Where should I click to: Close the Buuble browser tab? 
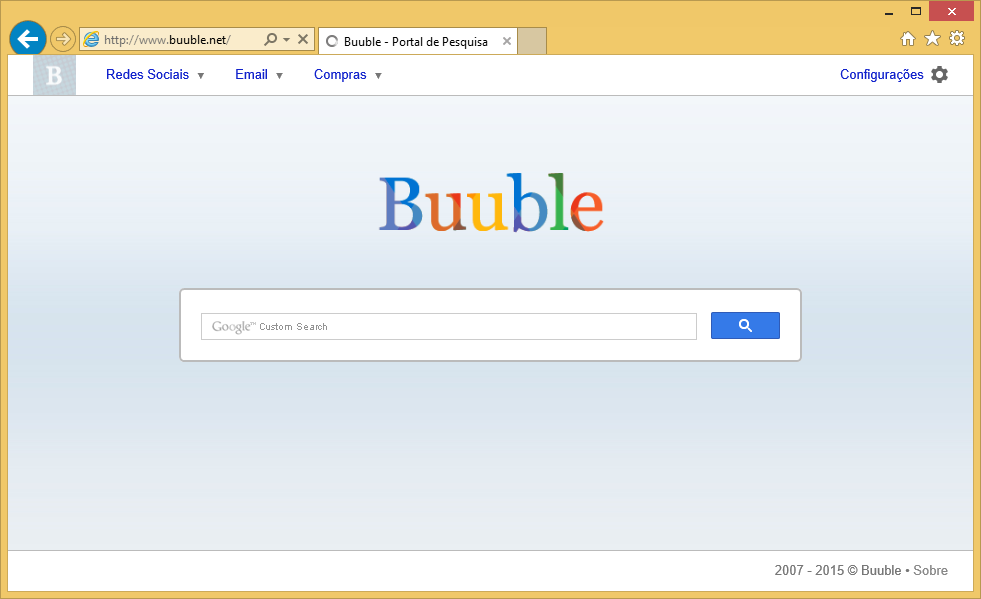[507, 42]
